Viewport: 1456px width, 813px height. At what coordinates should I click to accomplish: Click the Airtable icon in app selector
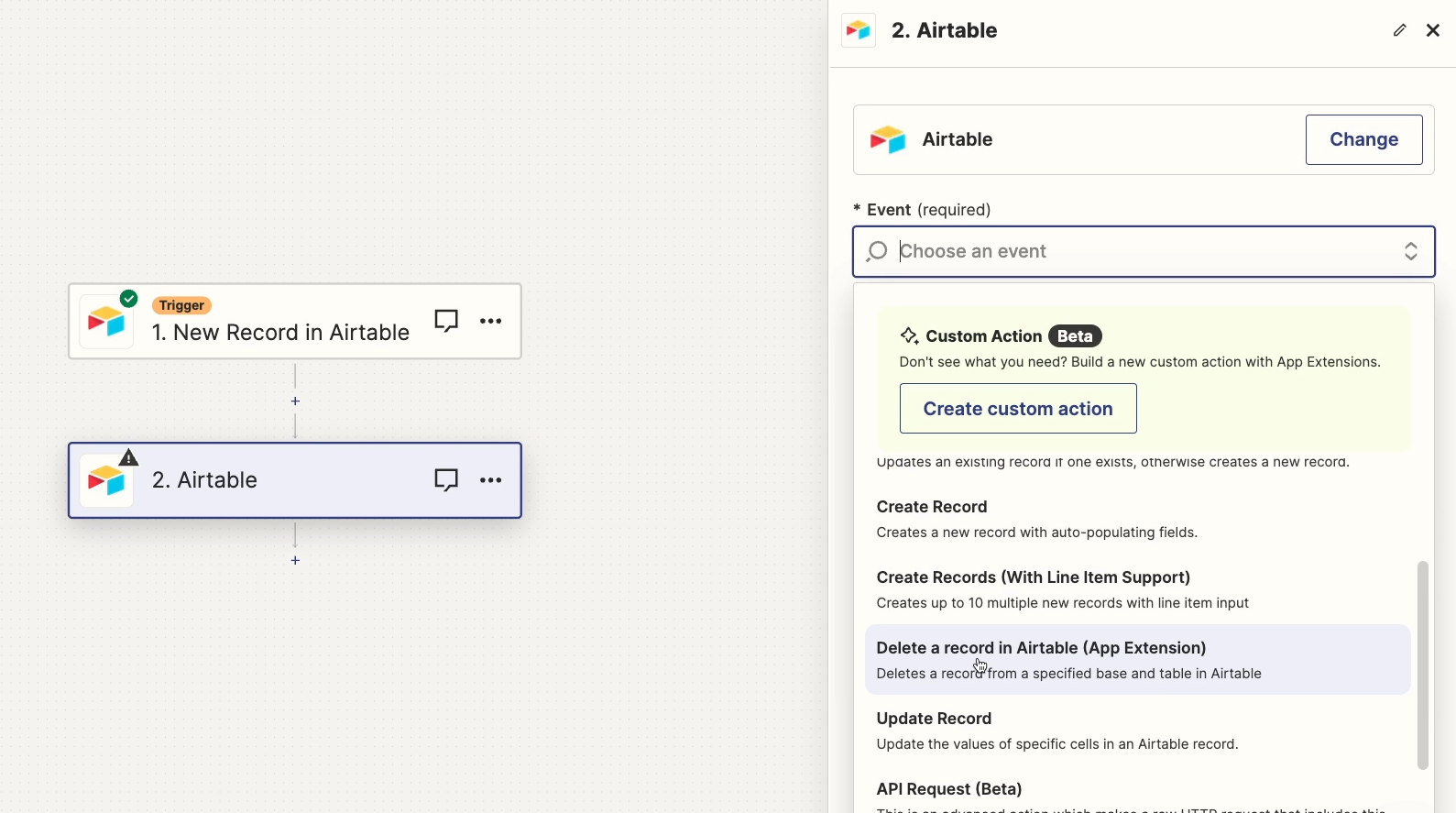coord(888,139)
